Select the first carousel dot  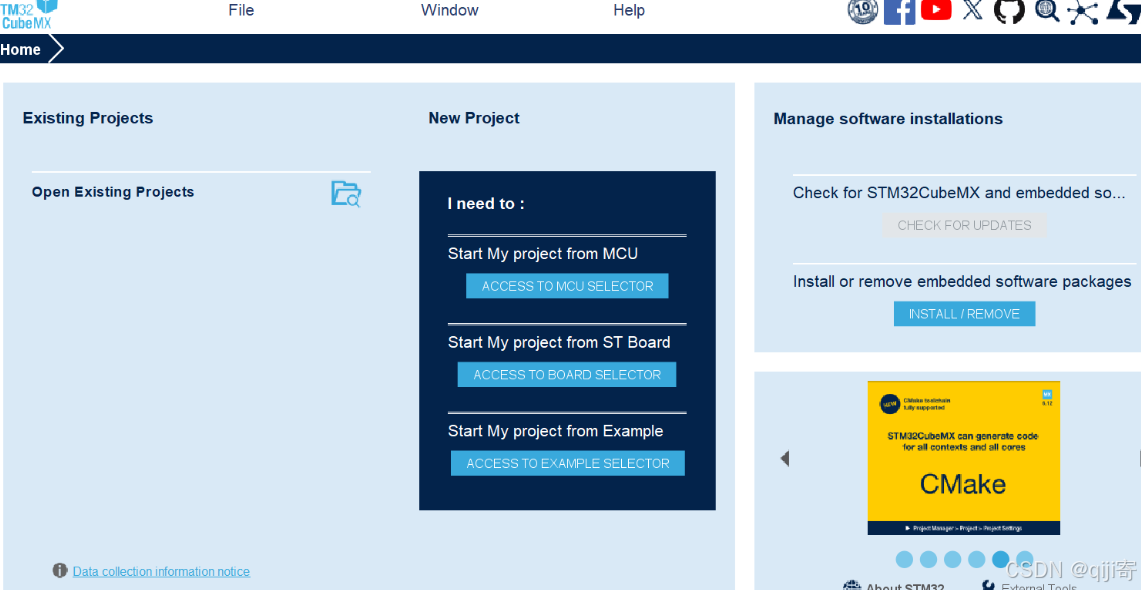coord(904,559)
